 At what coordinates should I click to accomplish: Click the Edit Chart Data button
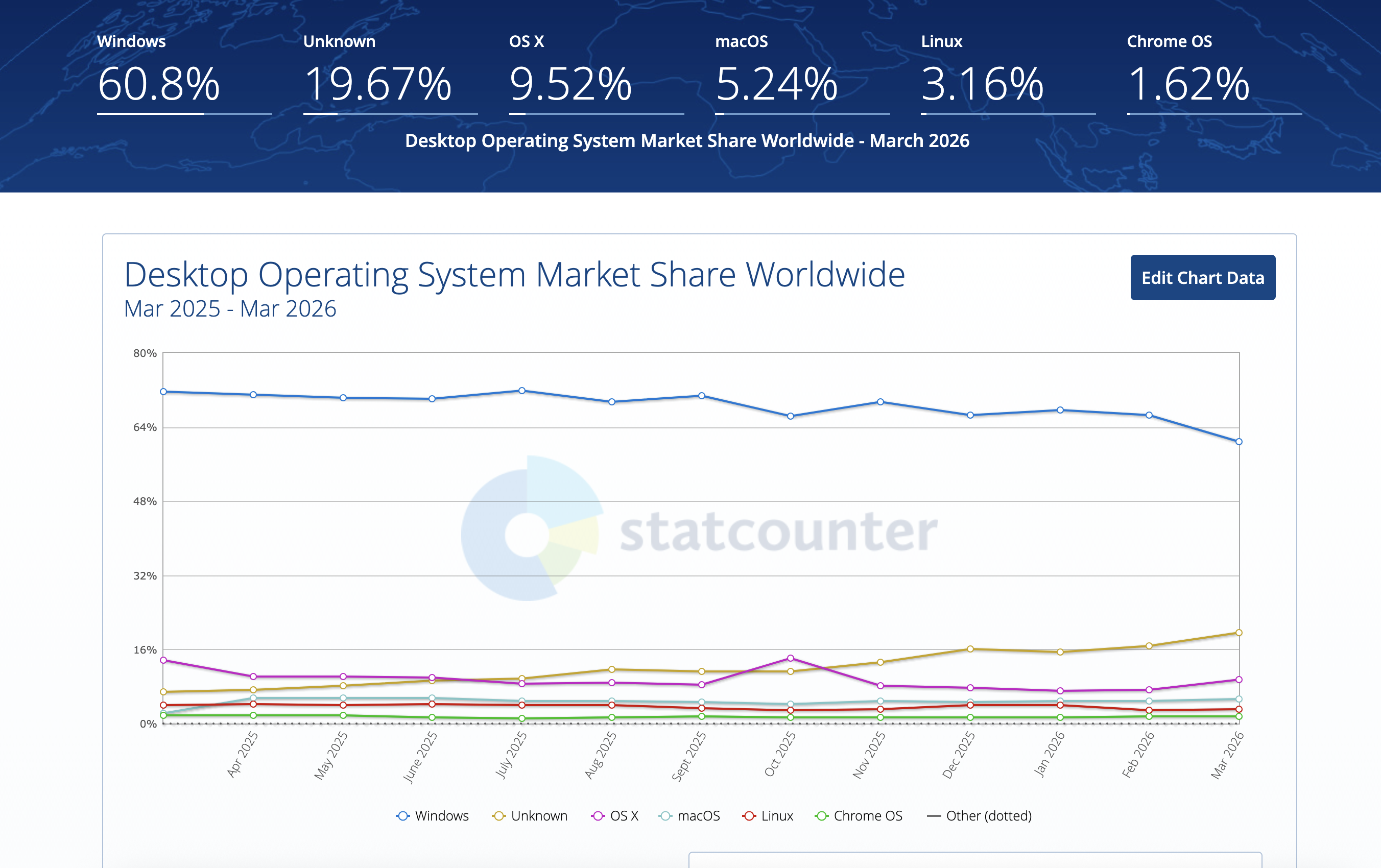click(x=1203, y=277)
